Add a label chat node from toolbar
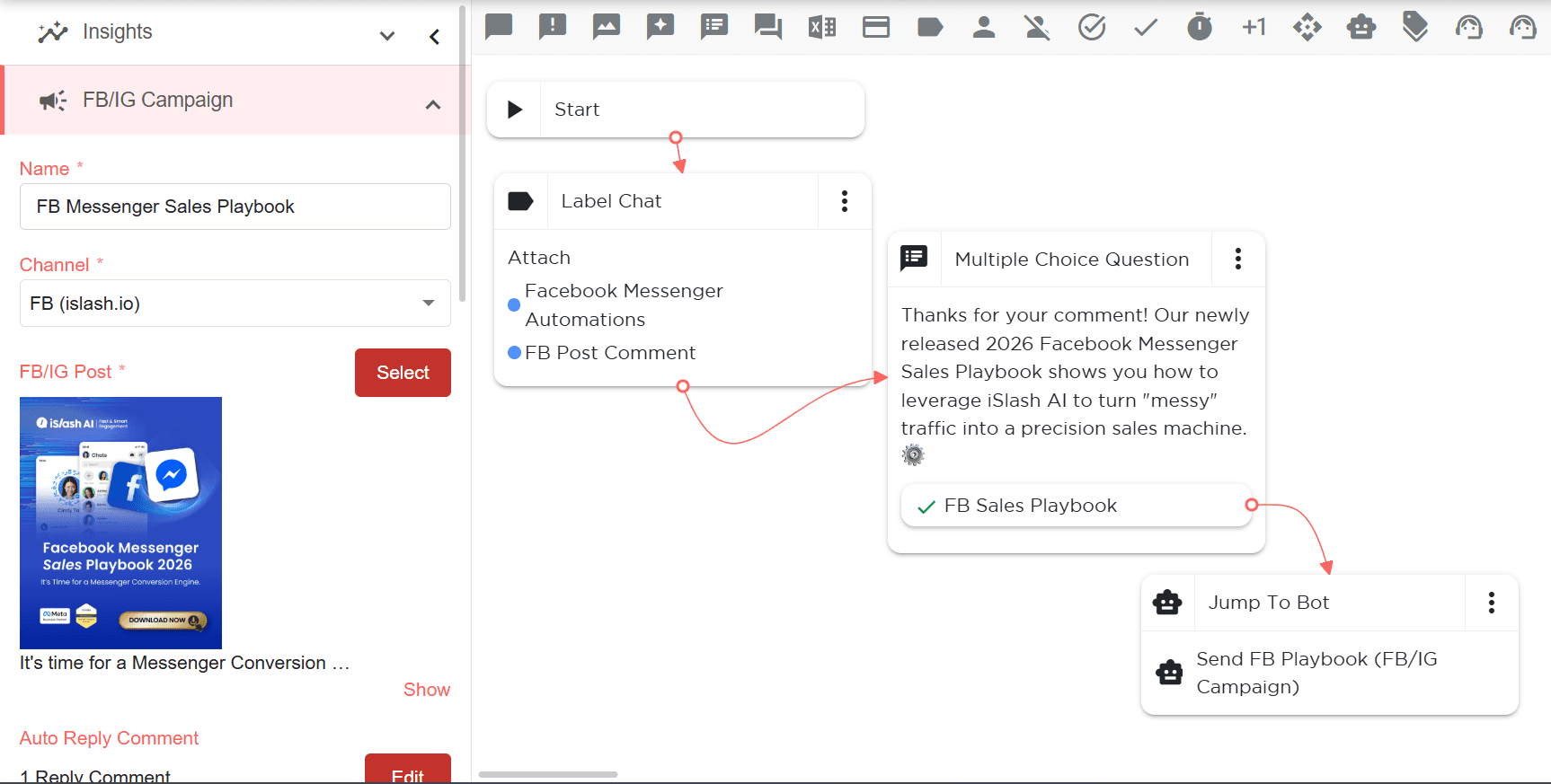 pos(930,27)
